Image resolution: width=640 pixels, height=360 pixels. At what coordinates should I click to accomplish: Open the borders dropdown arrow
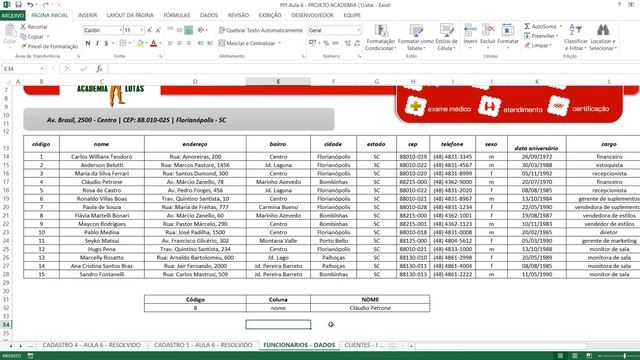tap(130, 43)
